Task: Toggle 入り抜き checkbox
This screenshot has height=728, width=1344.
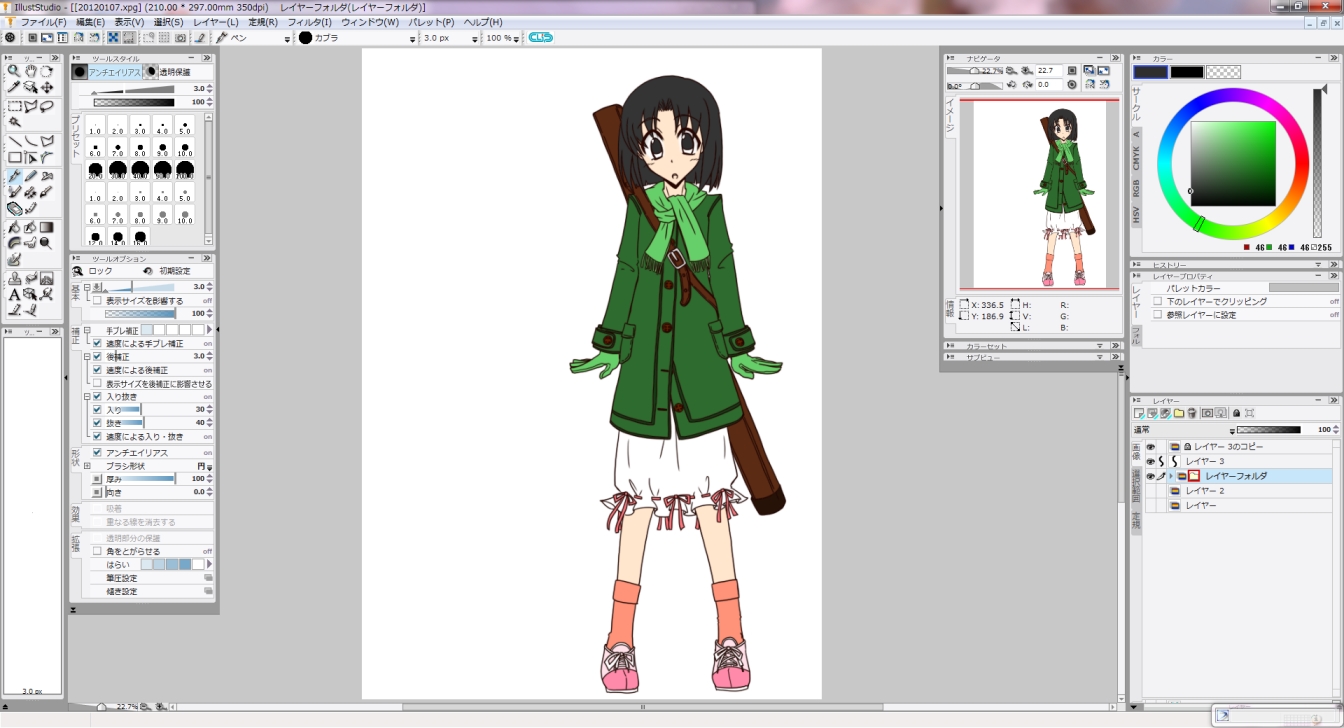Action: (97, 397)
